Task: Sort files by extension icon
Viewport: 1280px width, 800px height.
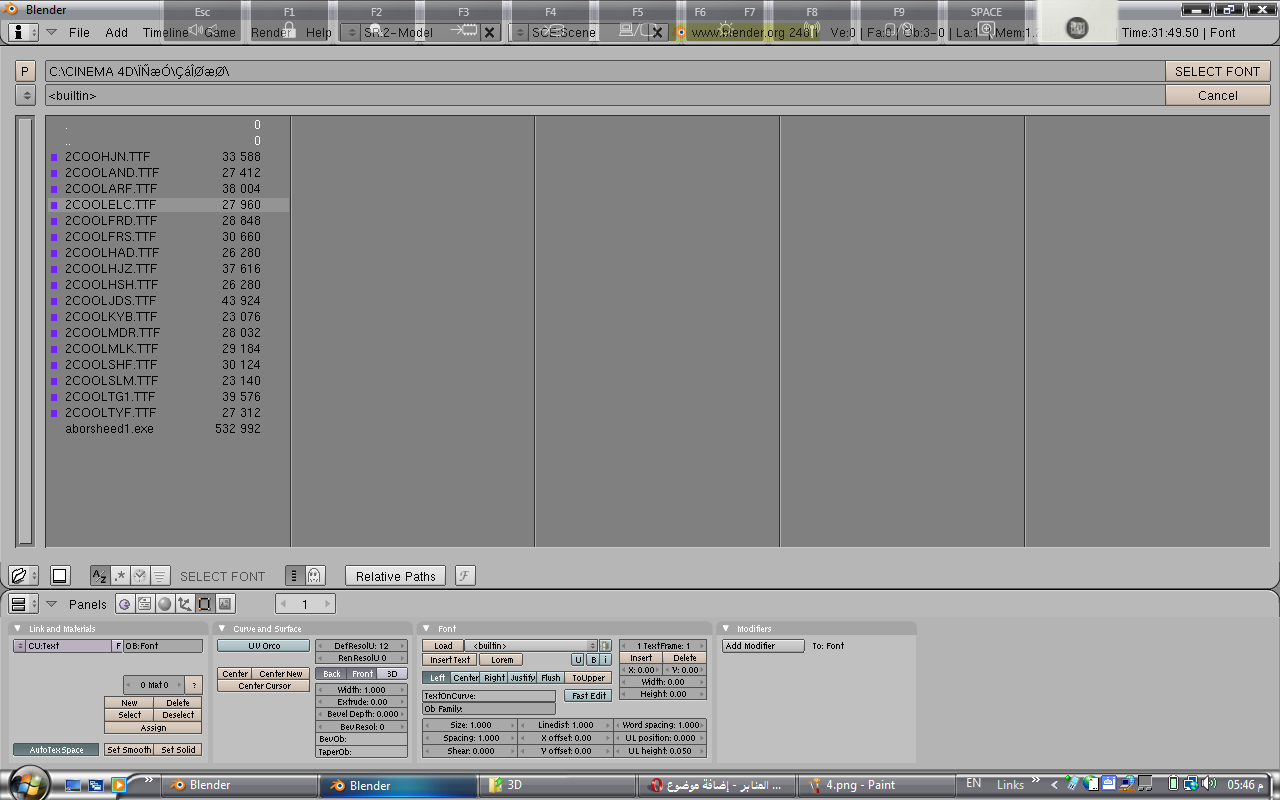Action: click(x=120, y=576)
